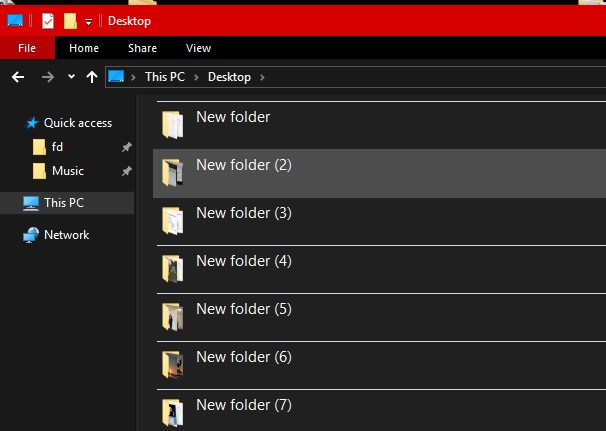The image size is (606, 431).
Task: Click the Network globe icon in sidebar
Action: (31, 235)
